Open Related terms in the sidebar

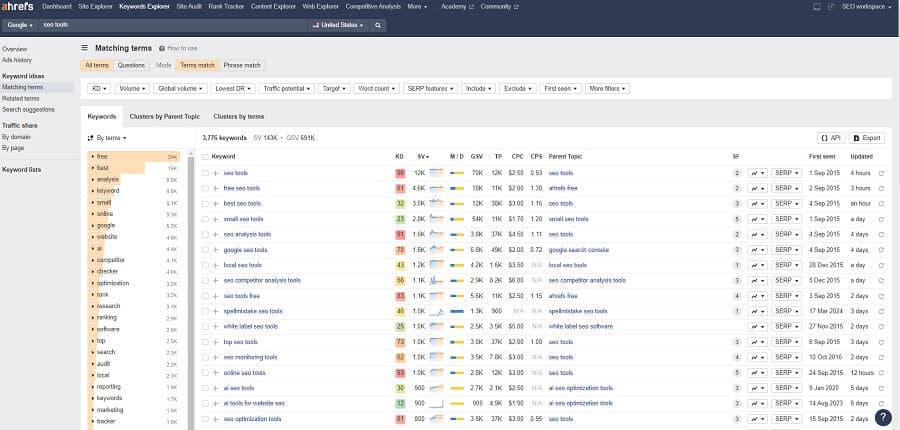click(21, 99)
